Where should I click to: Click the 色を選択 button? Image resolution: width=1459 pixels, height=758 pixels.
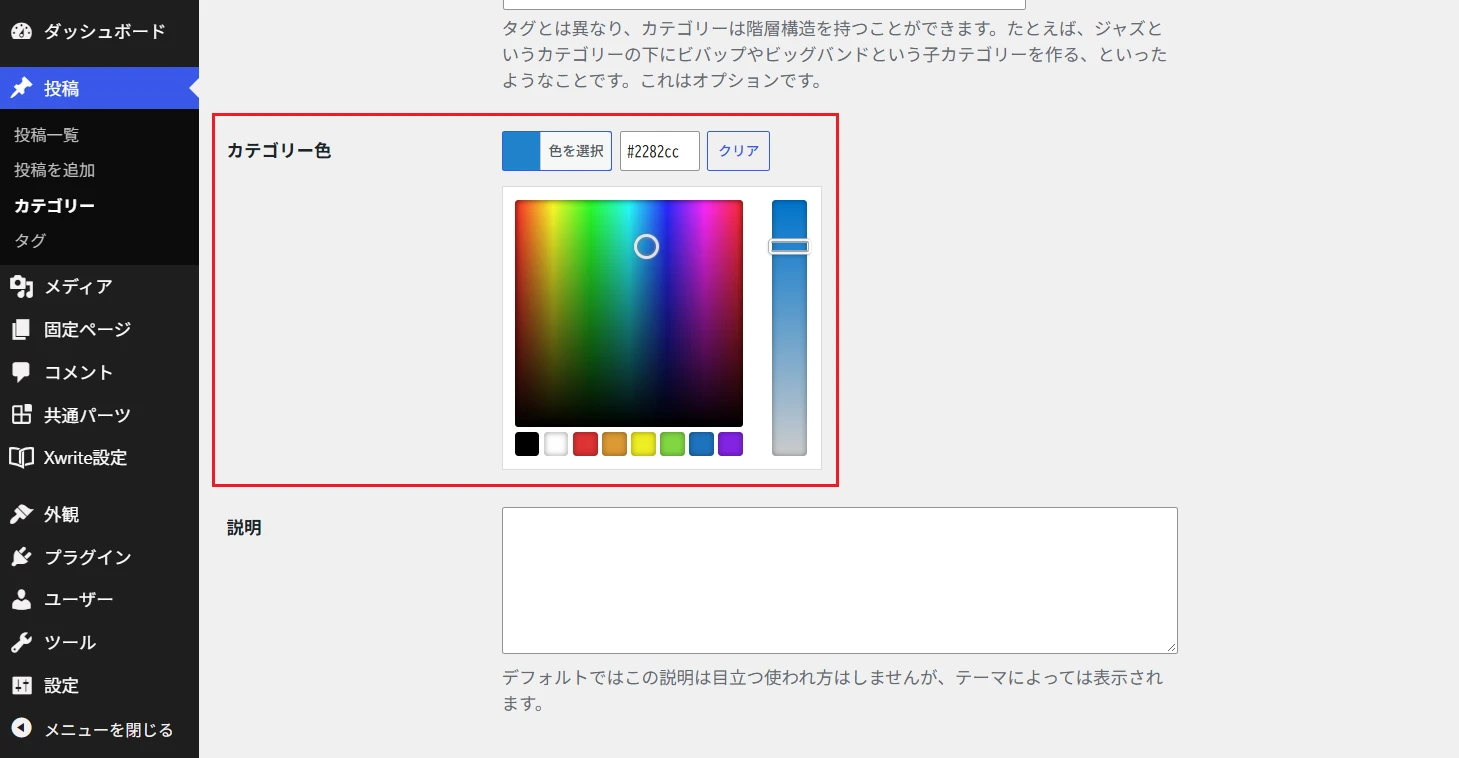(576, 151)
